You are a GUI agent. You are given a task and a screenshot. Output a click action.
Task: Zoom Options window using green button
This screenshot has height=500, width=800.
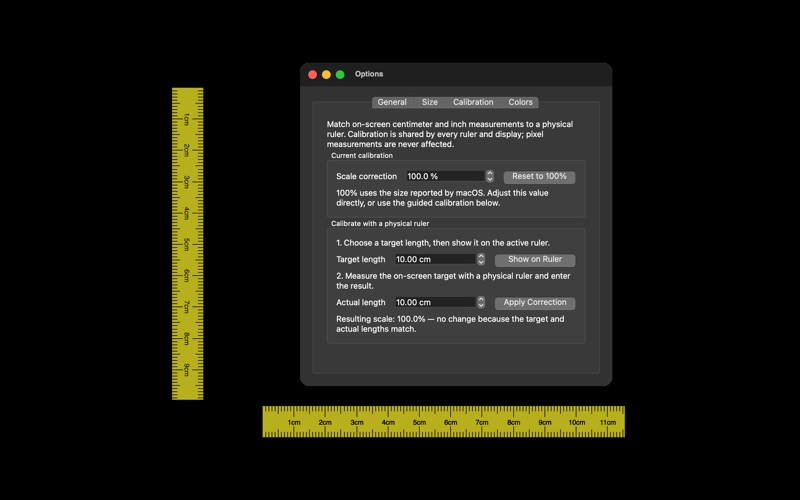pos(340,74)
